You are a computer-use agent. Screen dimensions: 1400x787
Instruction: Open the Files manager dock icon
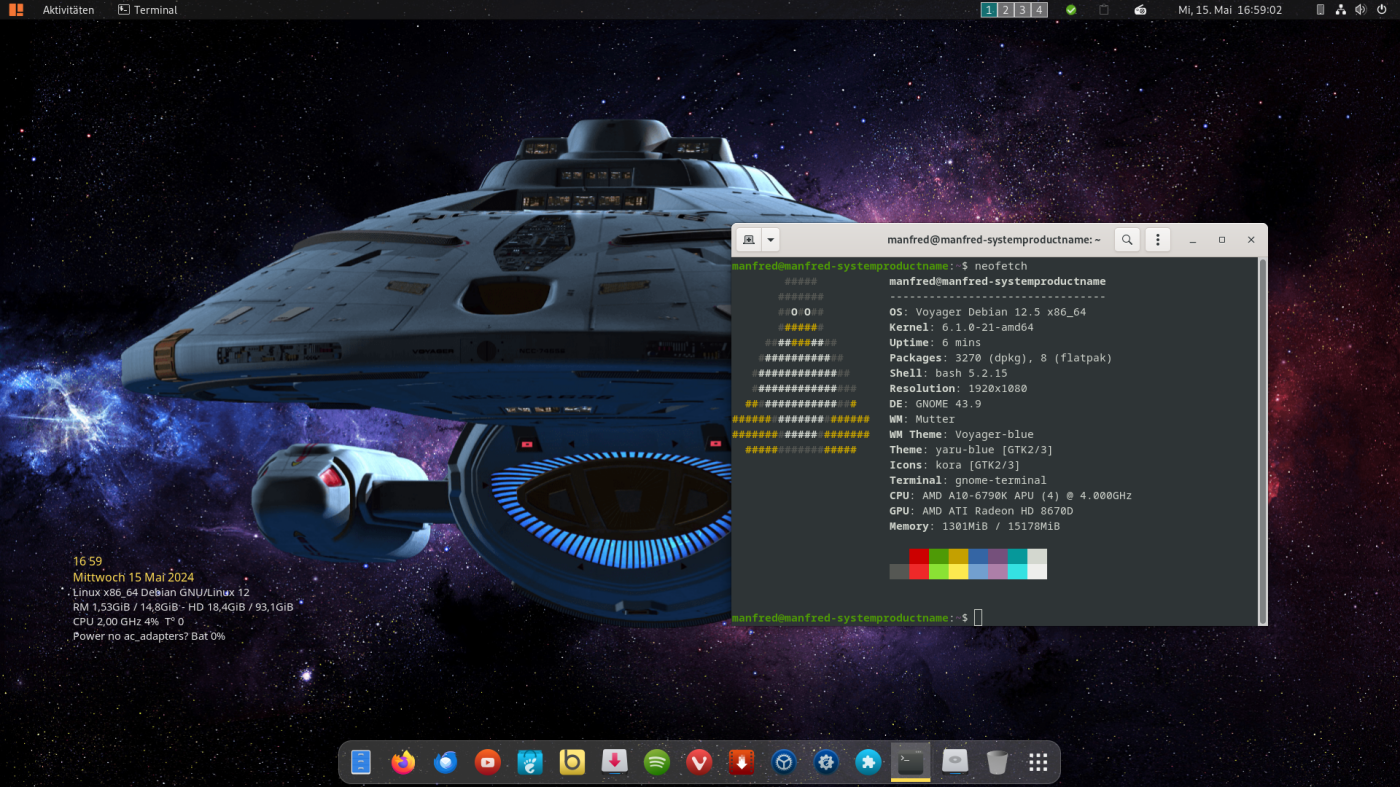pyautogui.click(x=361, y=762)
